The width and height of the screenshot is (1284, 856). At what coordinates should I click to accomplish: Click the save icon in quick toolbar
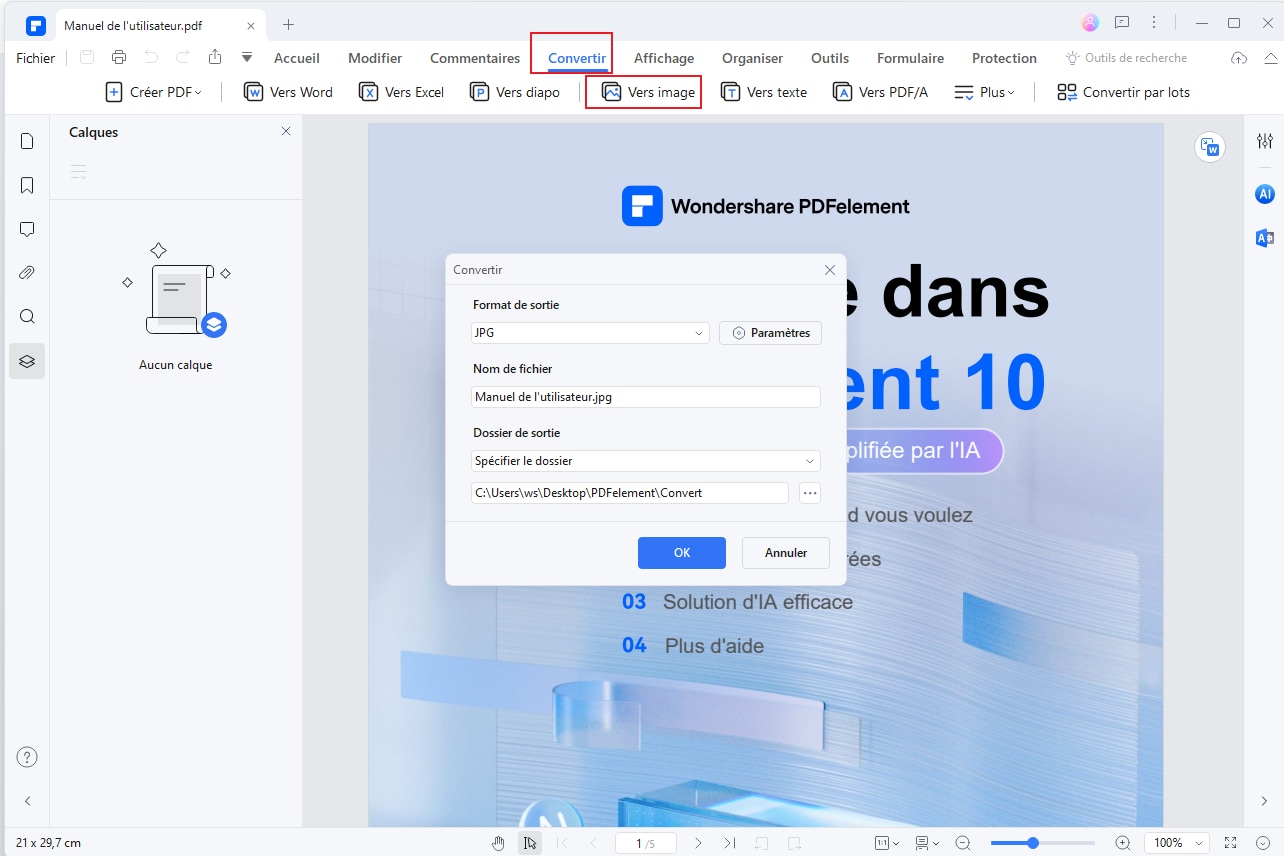(x=87, y=58)
